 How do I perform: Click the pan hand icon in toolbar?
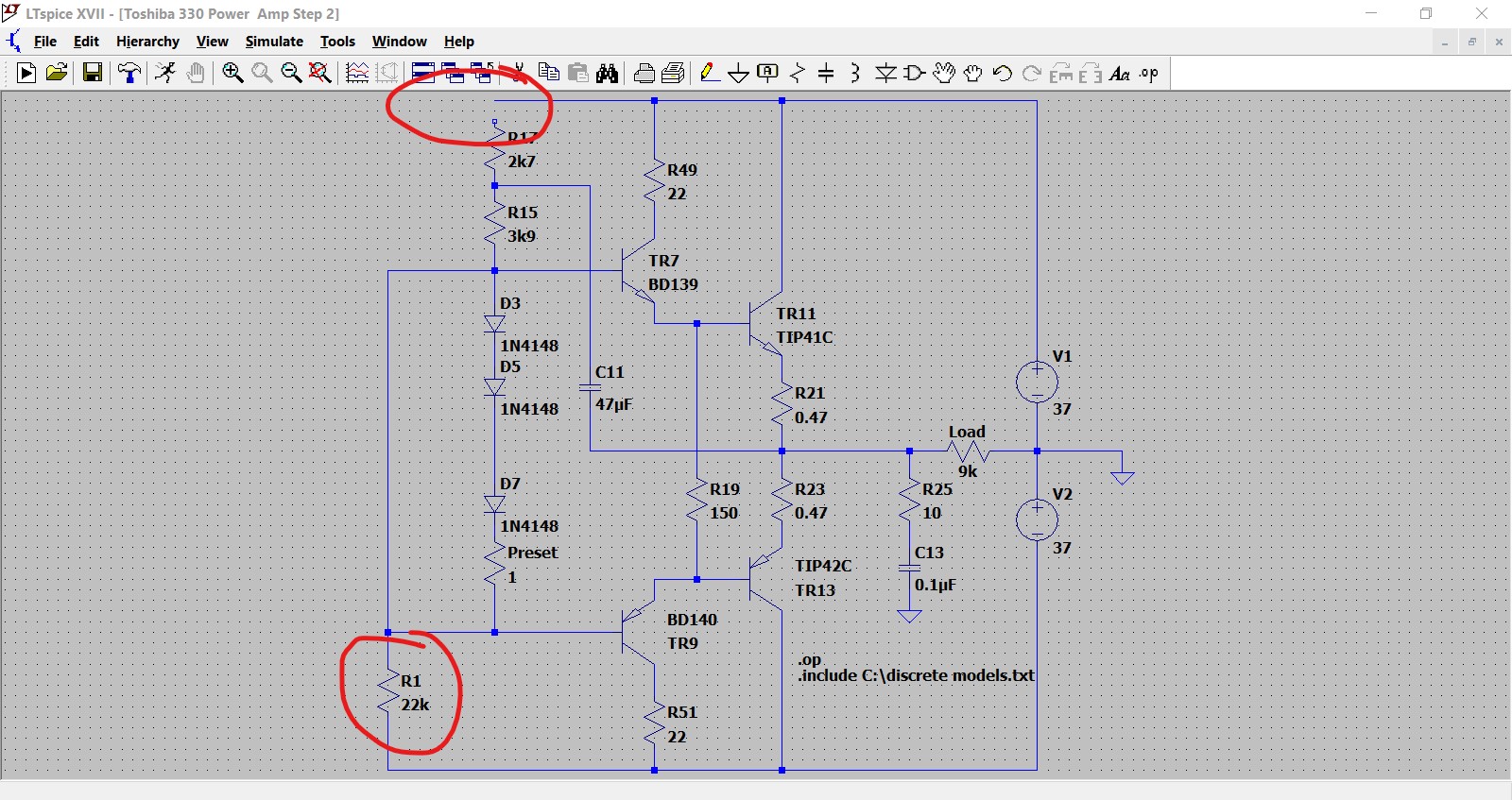coord(196,73)
